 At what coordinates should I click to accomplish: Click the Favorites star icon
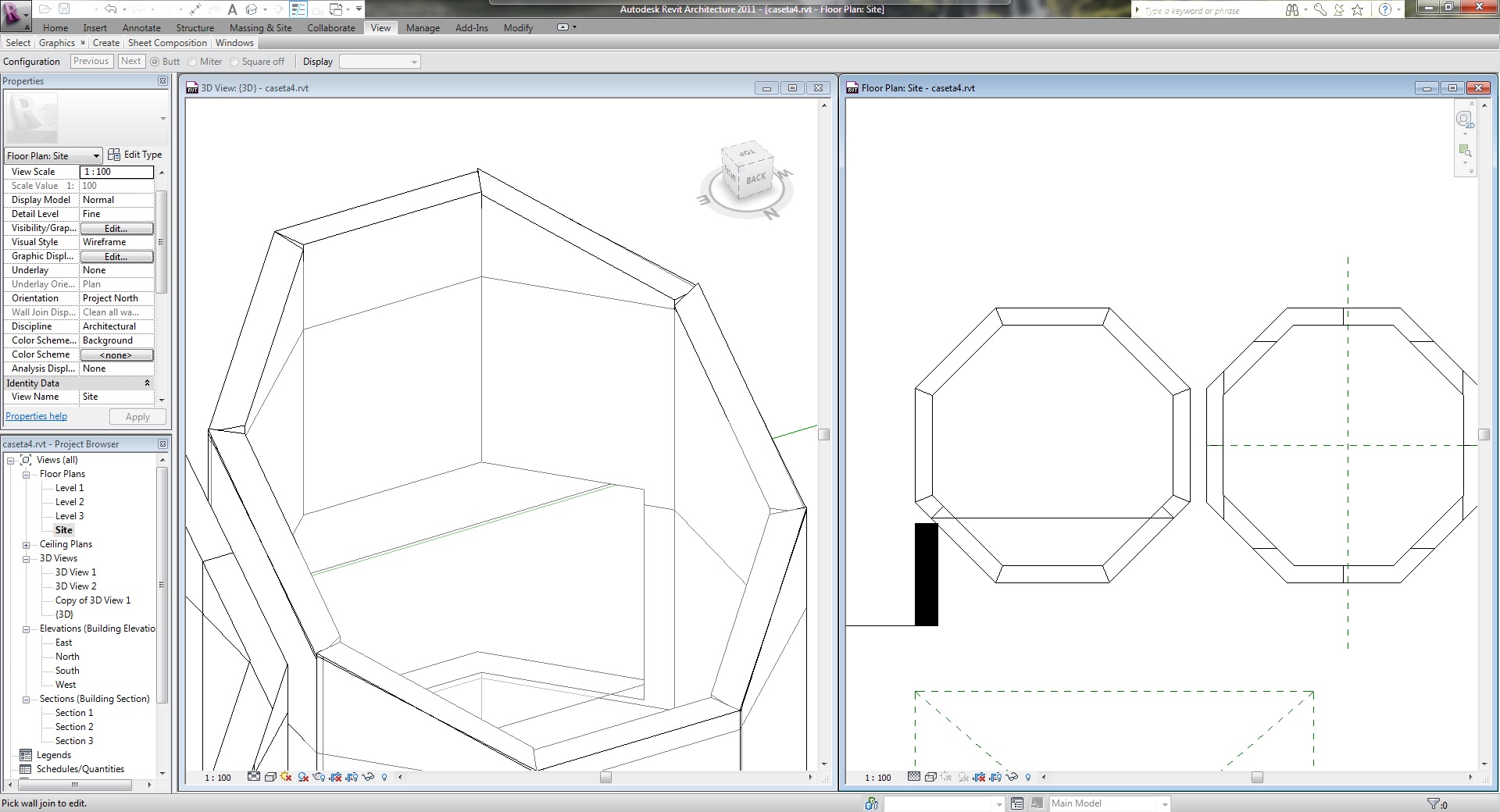(1358, 9)
